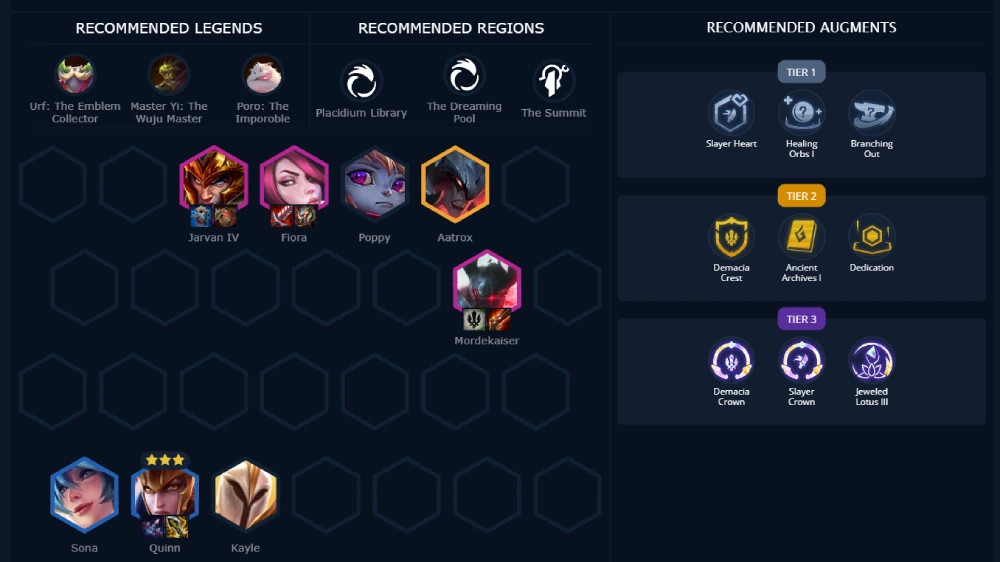Viewport: 1000px width, 562px height.
Task: Open the Ancient Archives I augment
Action: [802, 237]
